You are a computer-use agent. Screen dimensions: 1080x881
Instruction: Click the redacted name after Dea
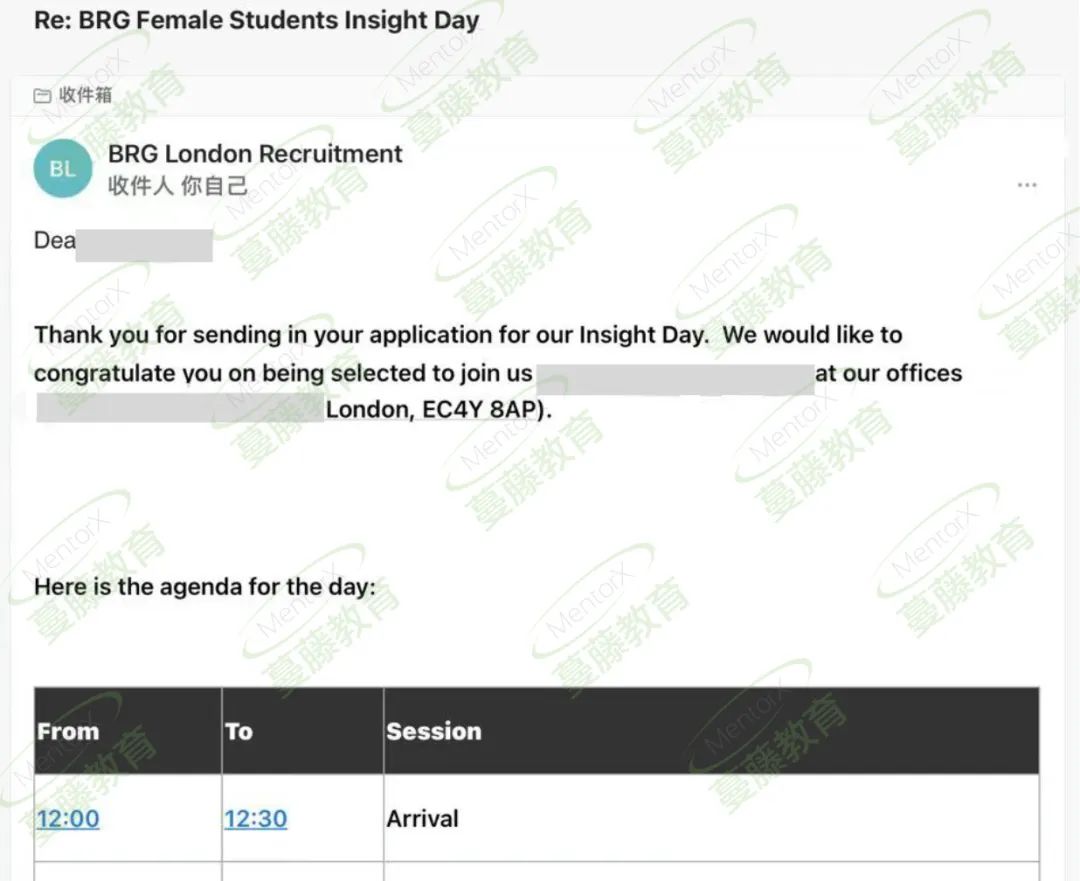click(144, 245)
